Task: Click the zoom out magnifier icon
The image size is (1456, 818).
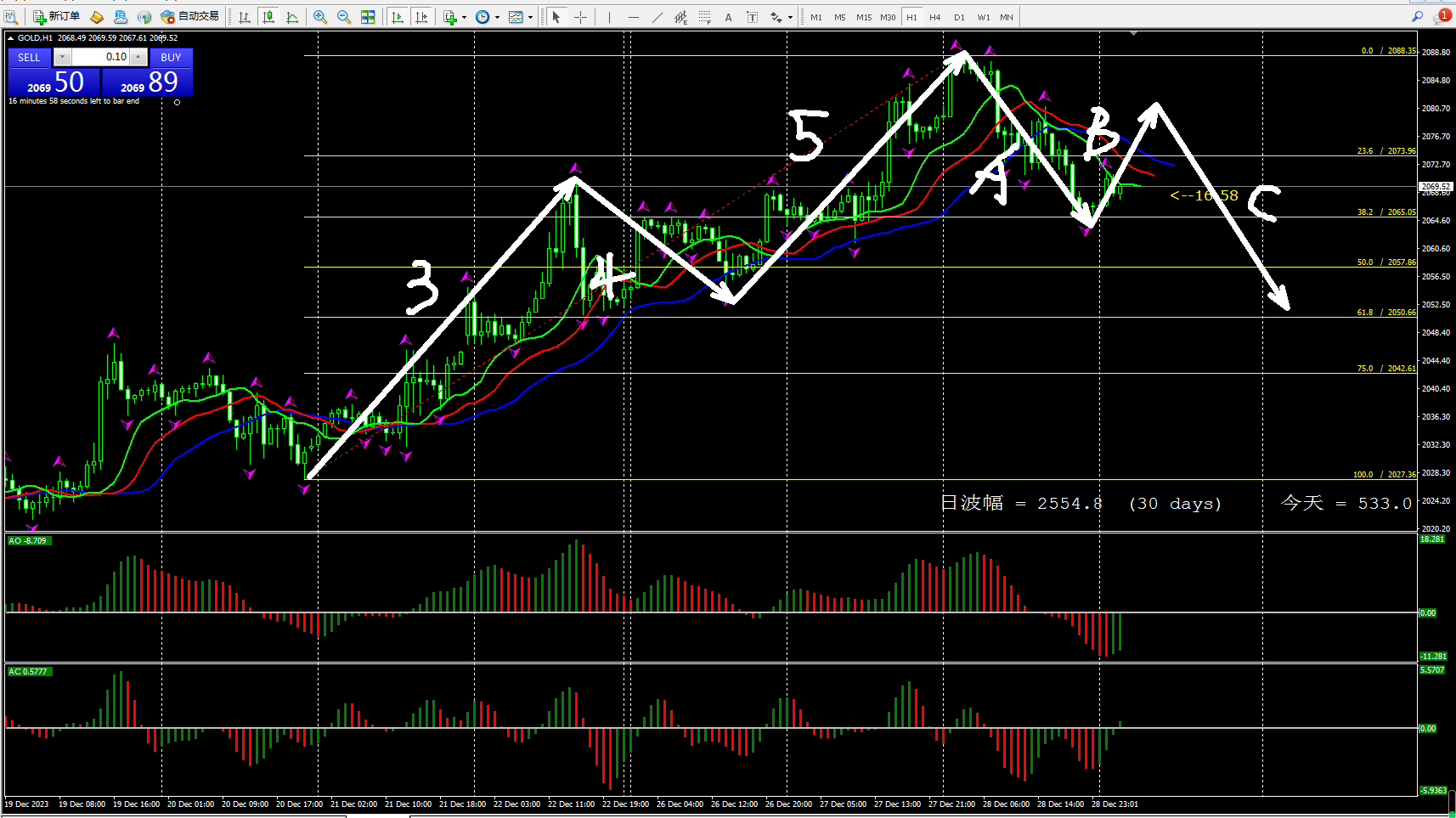Action: (344, 17)
